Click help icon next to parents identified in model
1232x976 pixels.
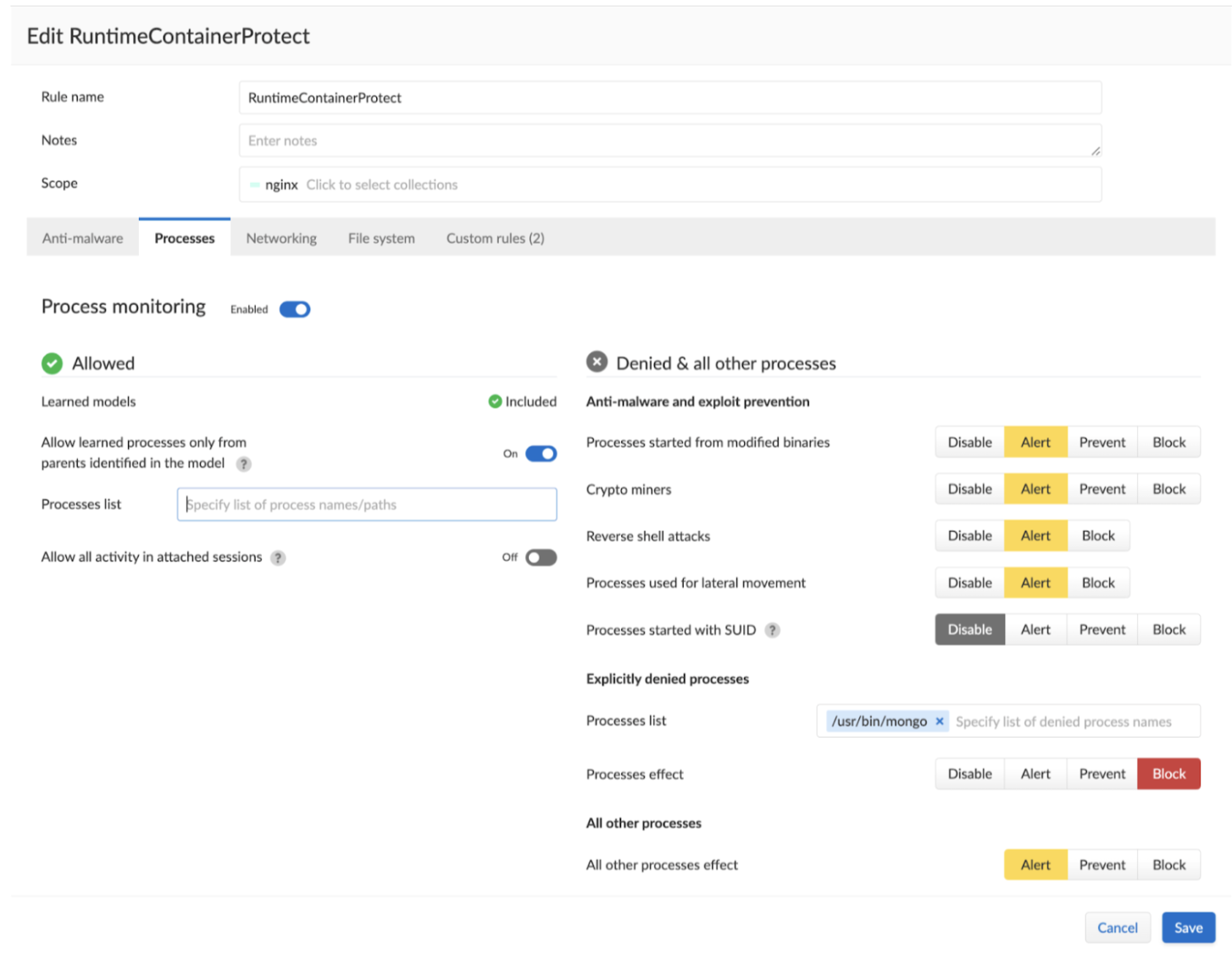(243, 463)
